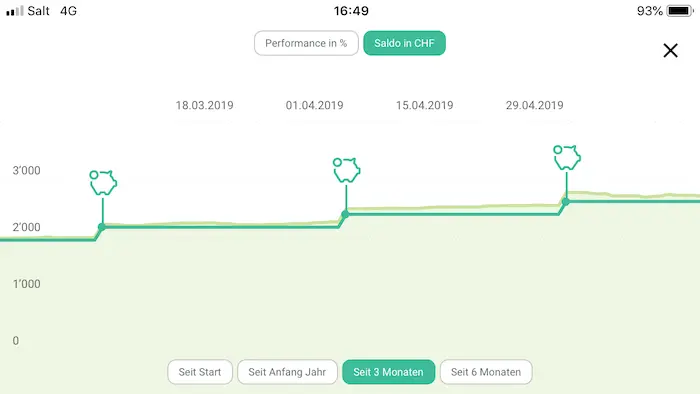
Task: Close the chart with the X icon
Action: coord(670,50)
